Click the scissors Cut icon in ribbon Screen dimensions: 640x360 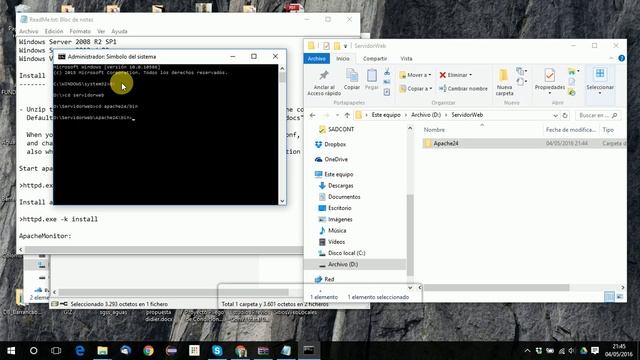[x=387, y=72]
